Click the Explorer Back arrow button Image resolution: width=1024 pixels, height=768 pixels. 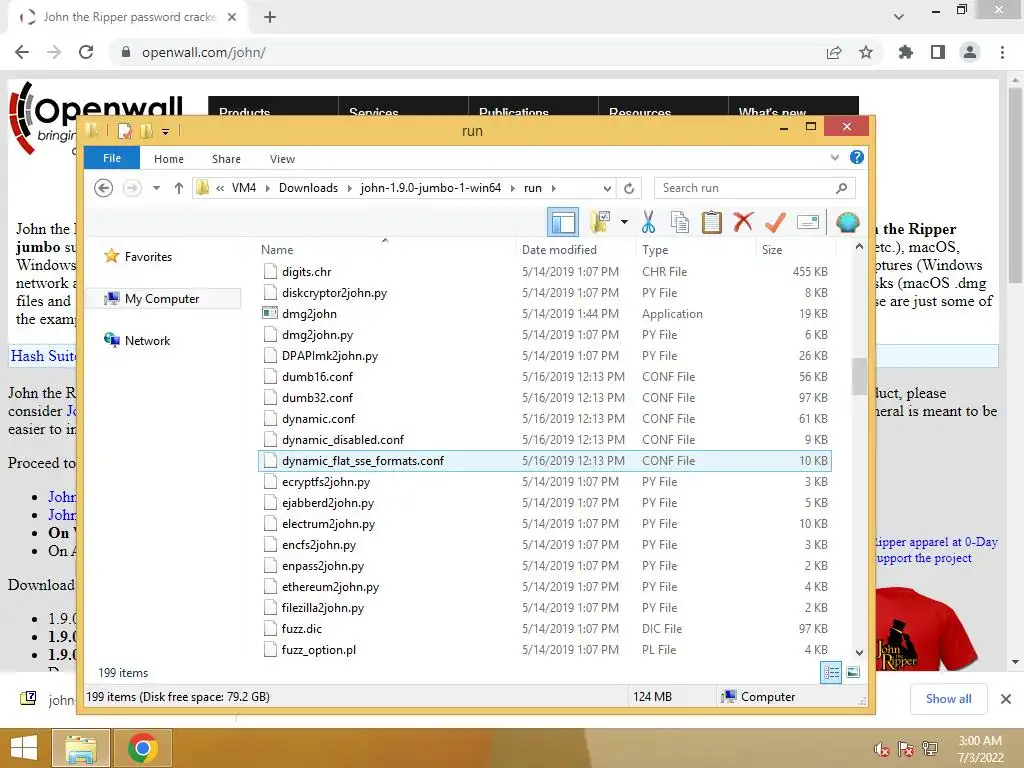[x=103, y=188]
